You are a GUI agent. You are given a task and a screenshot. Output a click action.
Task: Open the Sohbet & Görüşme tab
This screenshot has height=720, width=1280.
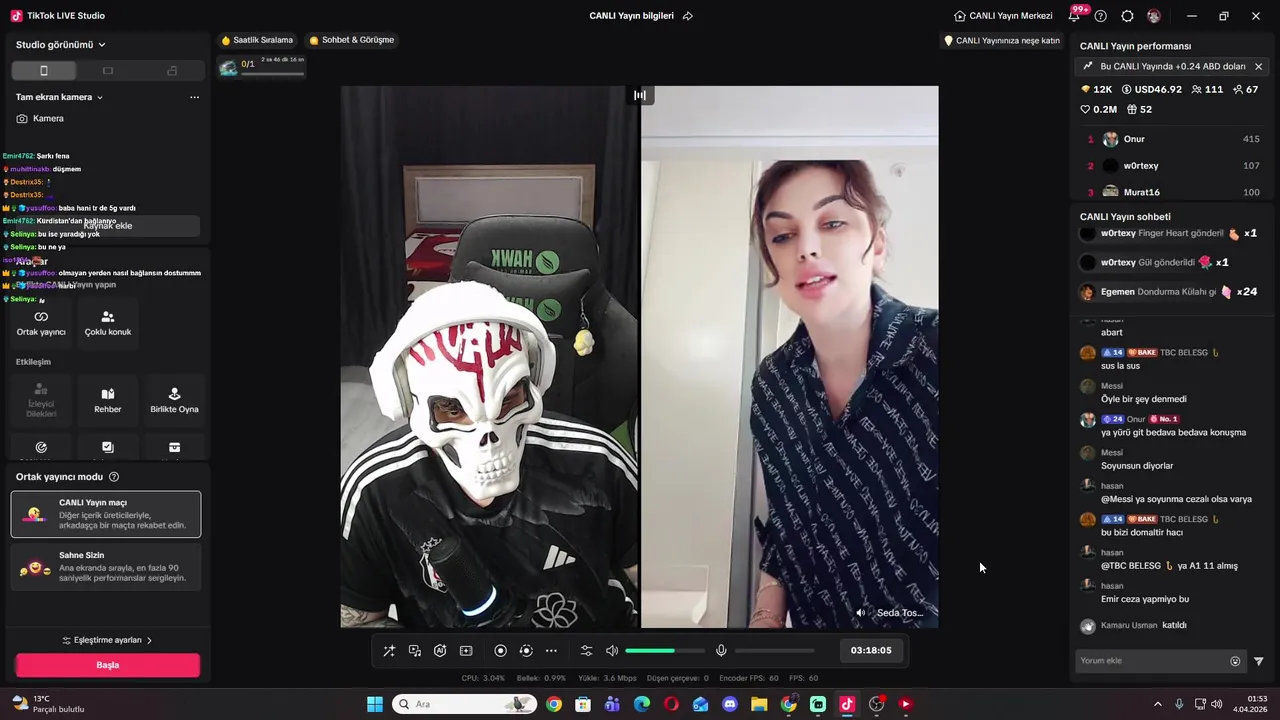[x=352, y=40]
